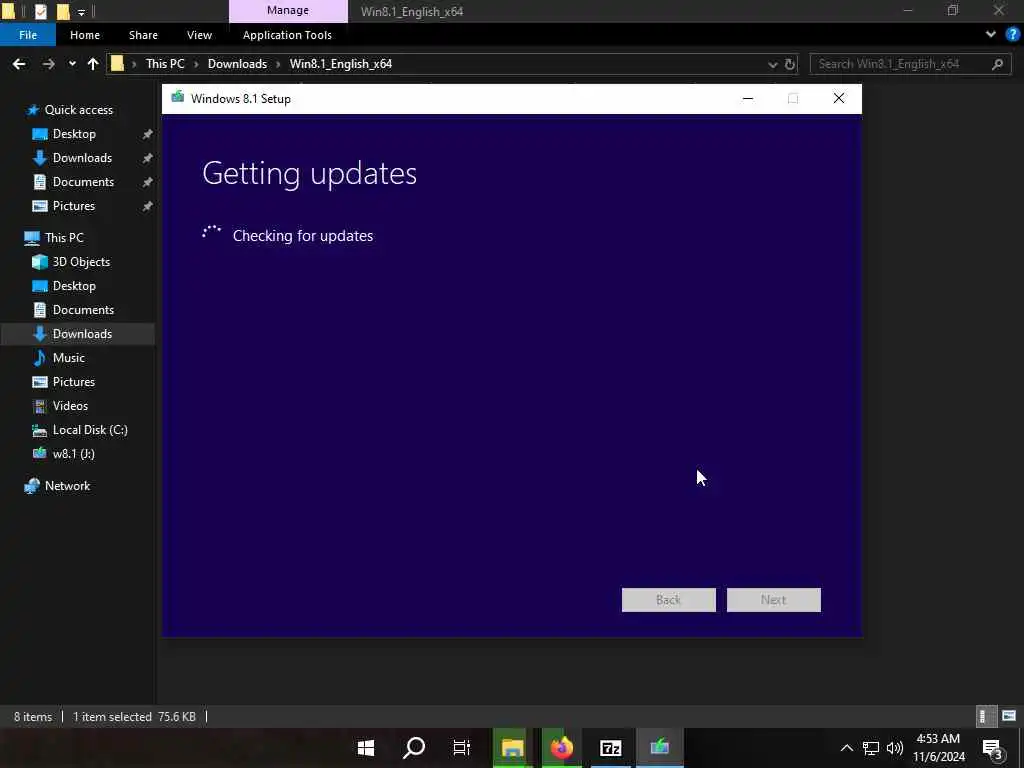Open Local Disk (C:)
This screenshot has height=768, width=1024.
[89, 430]
